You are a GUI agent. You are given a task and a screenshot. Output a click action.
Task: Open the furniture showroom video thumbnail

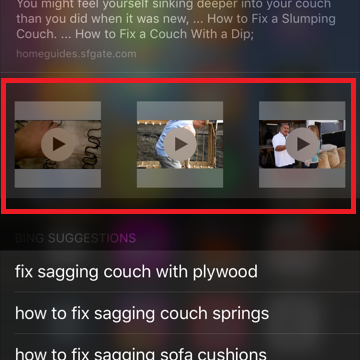click(x=302, y=144)
